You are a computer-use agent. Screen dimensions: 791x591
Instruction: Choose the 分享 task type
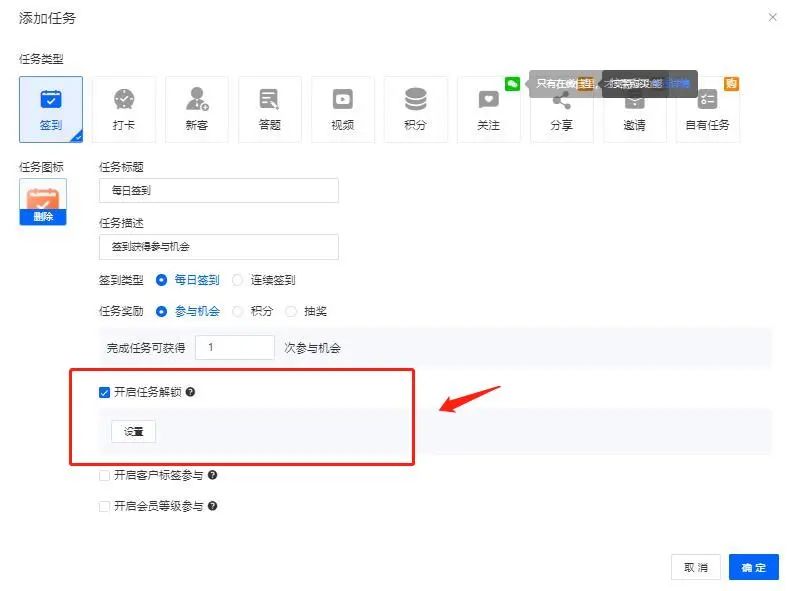[x=561, y=109]
